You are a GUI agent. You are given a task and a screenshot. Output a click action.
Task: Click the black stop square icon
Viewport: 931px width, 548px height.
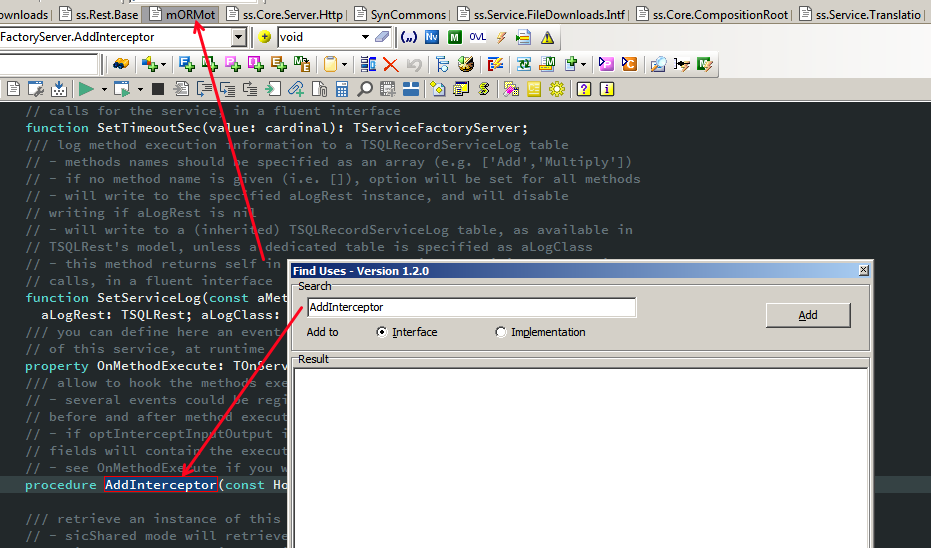tap(157, 89)
